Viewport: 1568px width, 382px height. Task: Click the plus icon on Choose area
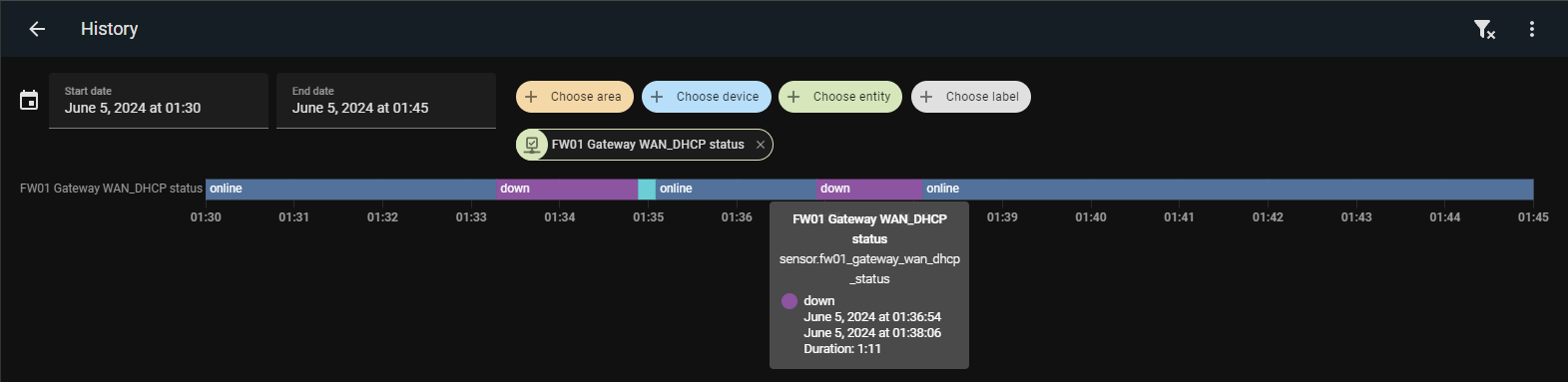[531, 97]
